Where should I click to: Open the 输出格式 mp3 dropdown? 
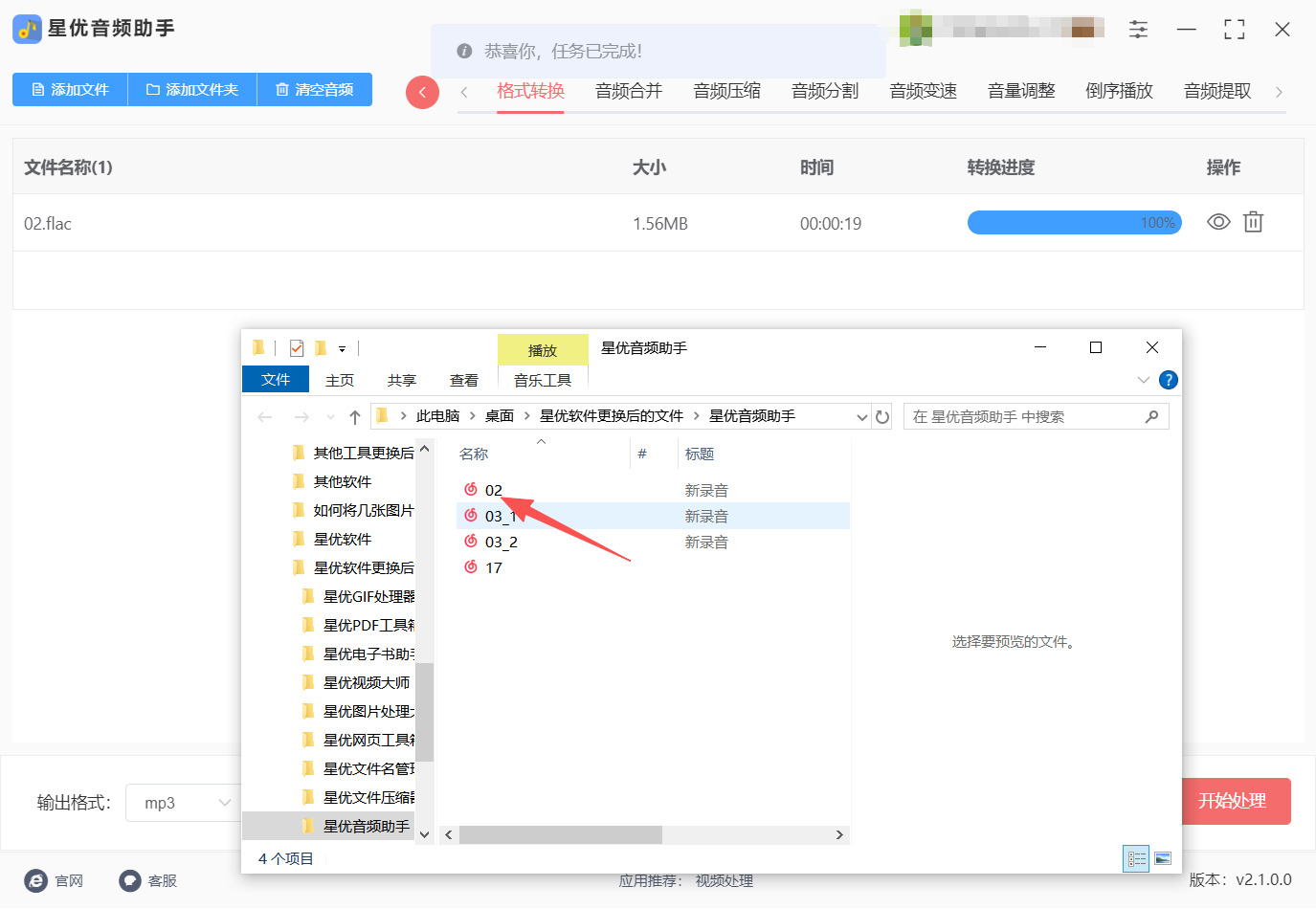[182, 803]
